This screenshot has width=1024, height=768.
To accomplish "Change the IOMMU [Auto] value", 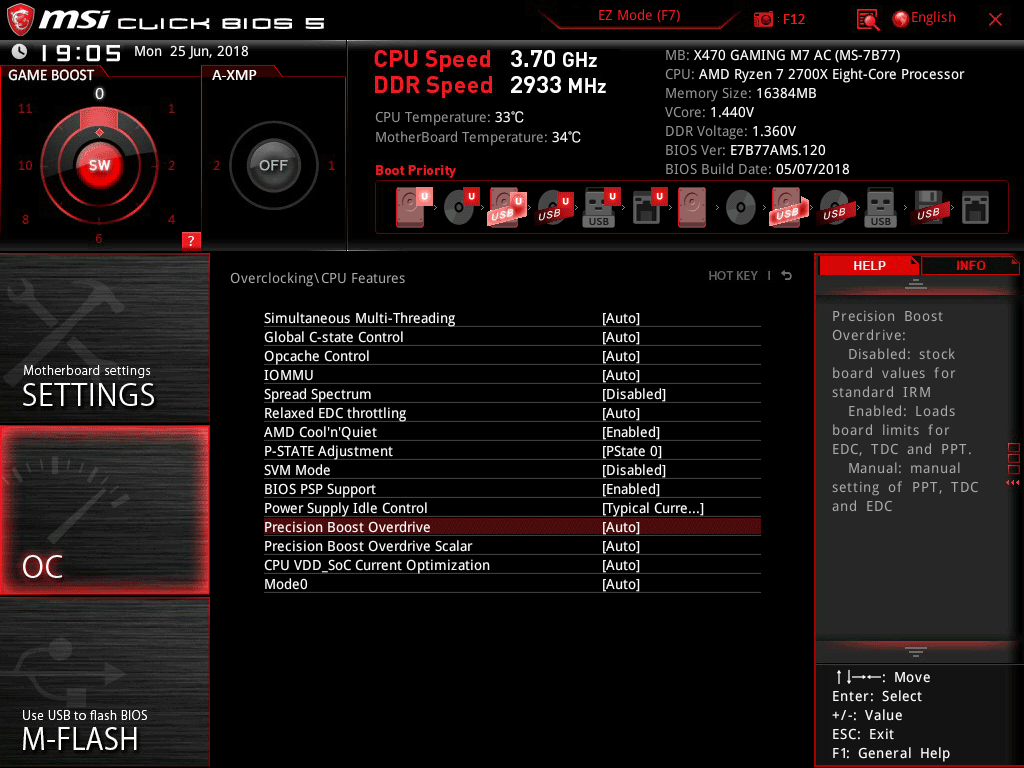I will pyautogui.click(x=620, y=375).
